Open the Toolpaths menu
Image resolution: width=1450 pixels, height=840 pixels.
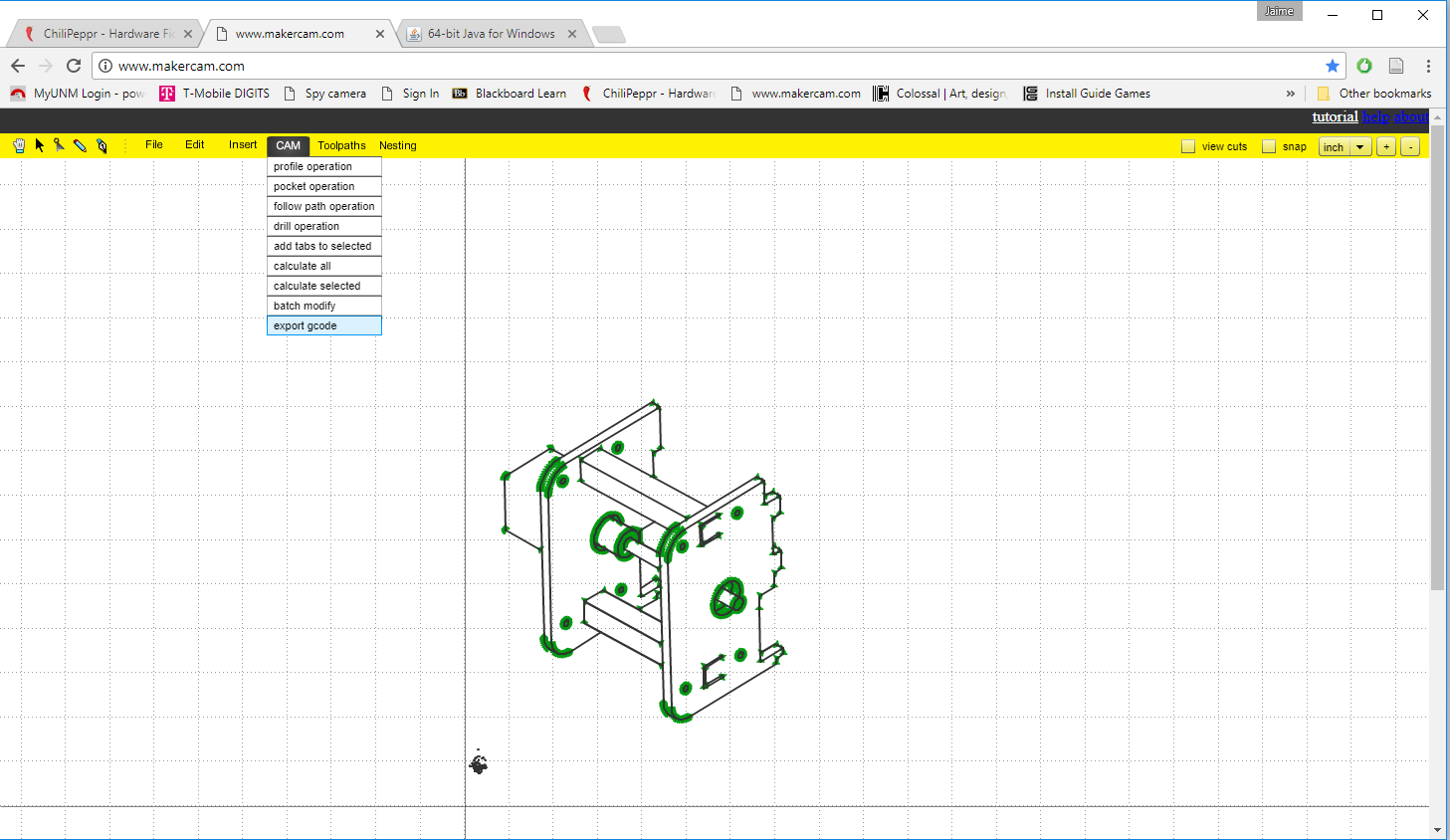pyautogui.click(x=341, y=145)
